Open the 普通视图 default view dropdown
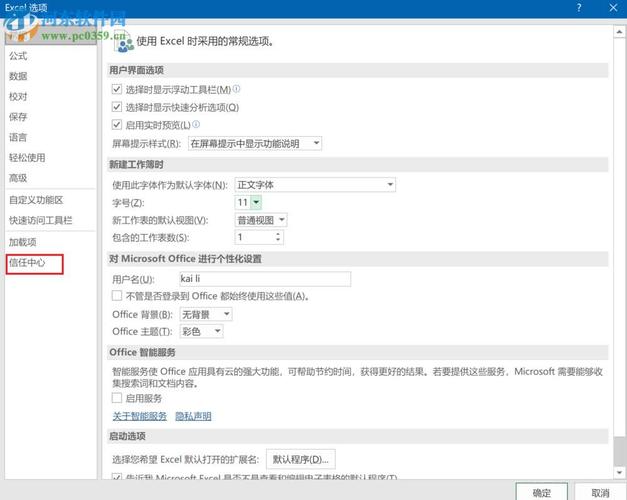 coord(261,220)
